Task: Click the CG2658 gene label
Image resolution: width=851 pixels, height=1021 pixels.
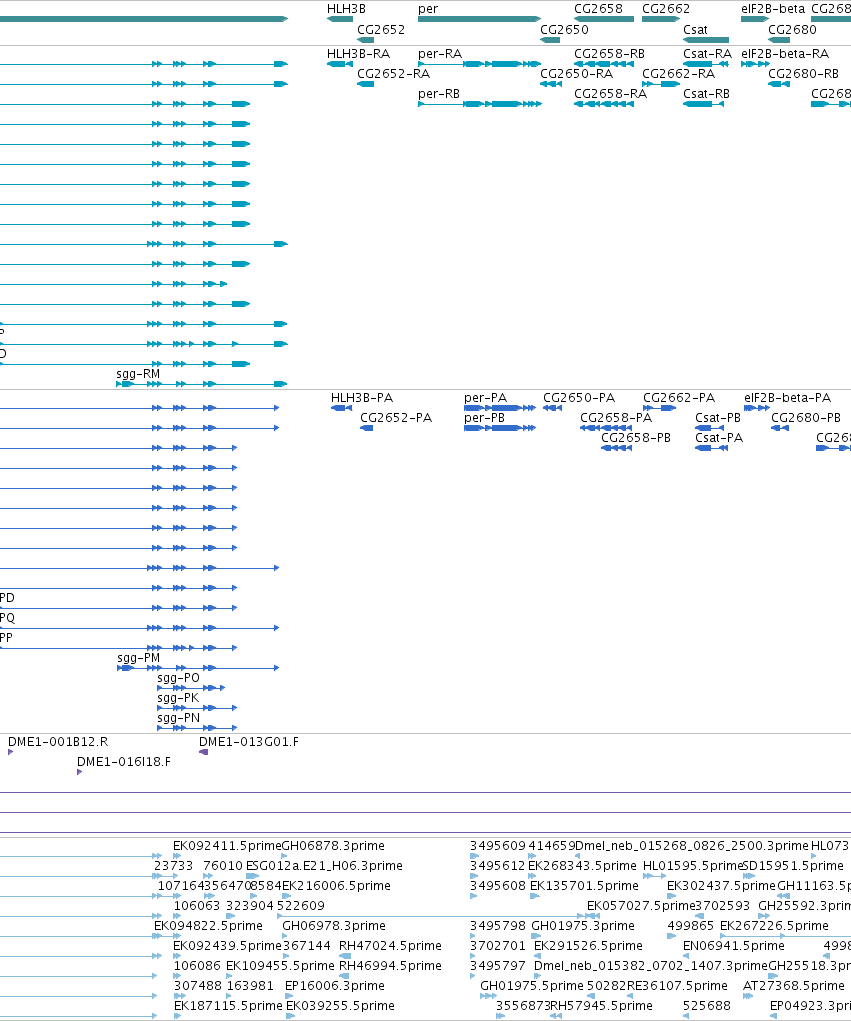Action: click(598, 9)
